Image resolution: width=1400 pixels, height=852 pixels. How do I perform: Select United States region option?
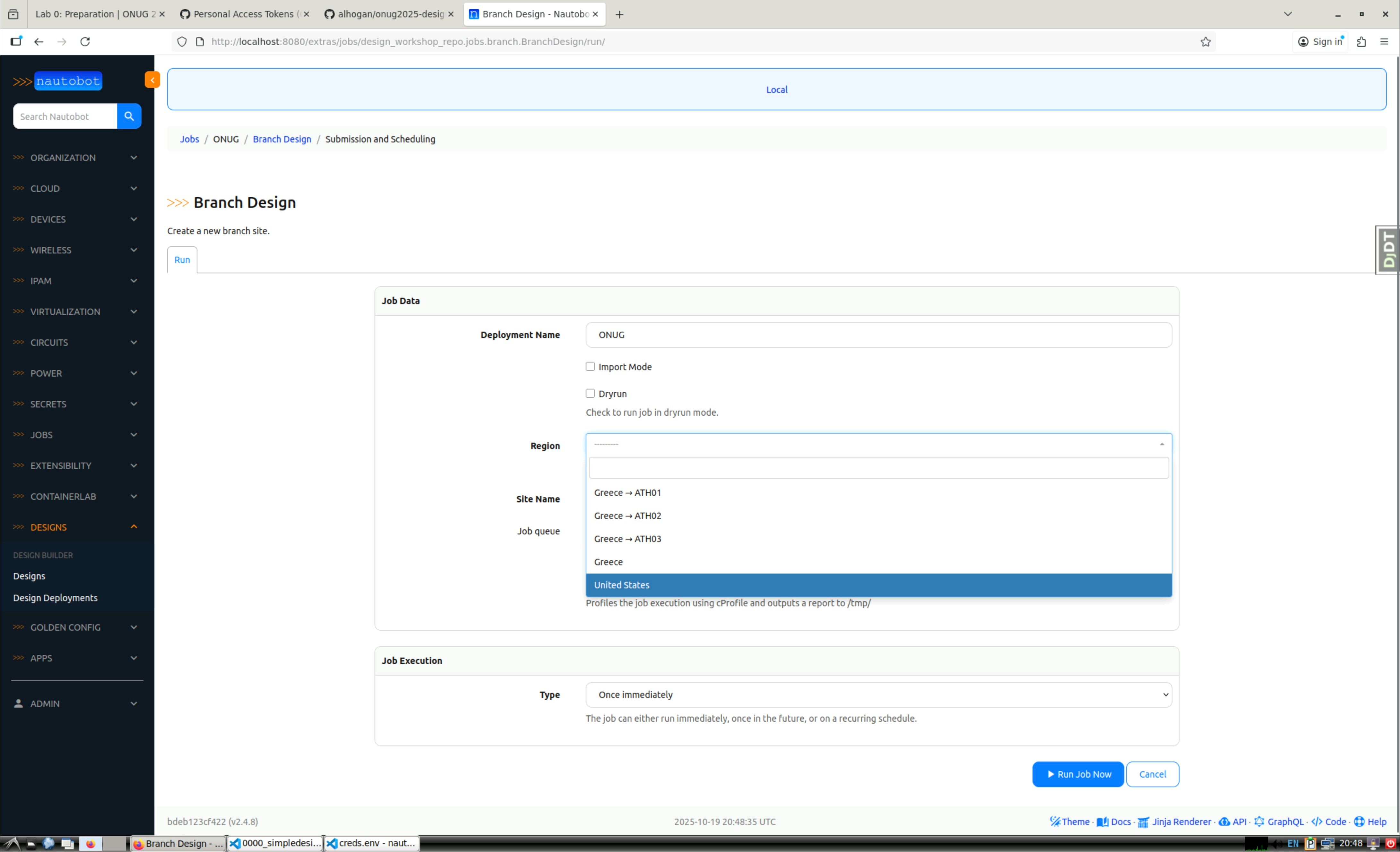[x=622, y=584]
